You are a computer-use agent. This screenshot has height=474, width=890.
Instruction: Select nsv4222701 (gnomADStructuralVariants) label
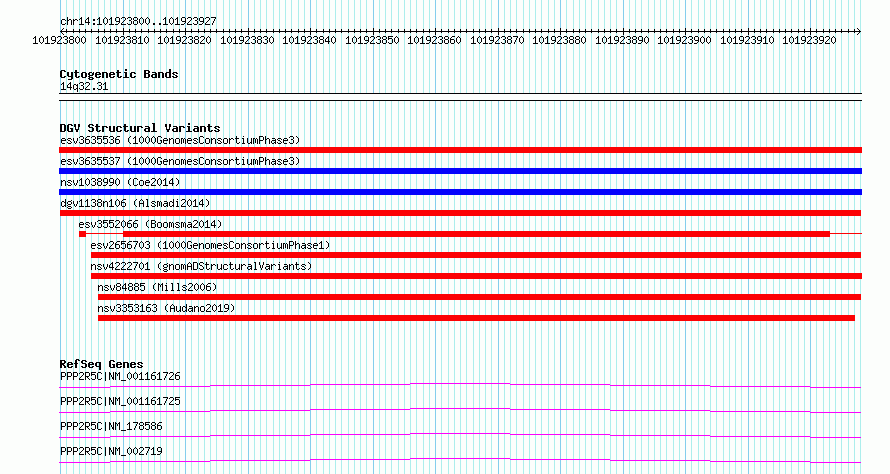201,266
